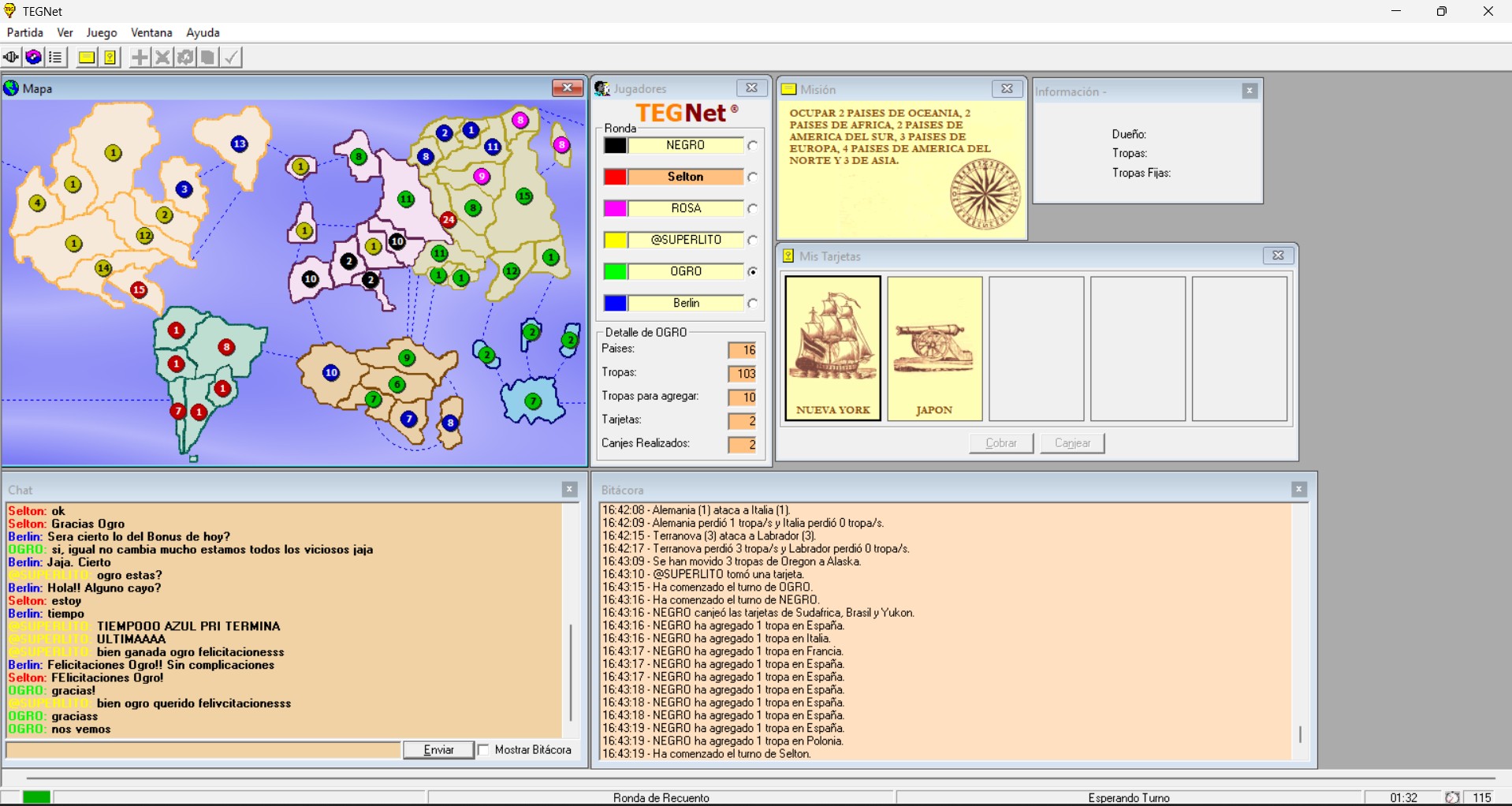Image resolution: width=1512 pixels, height=806 pixels.
Task: Select the radio button beside Berlin
Action: tap(753, 304)
